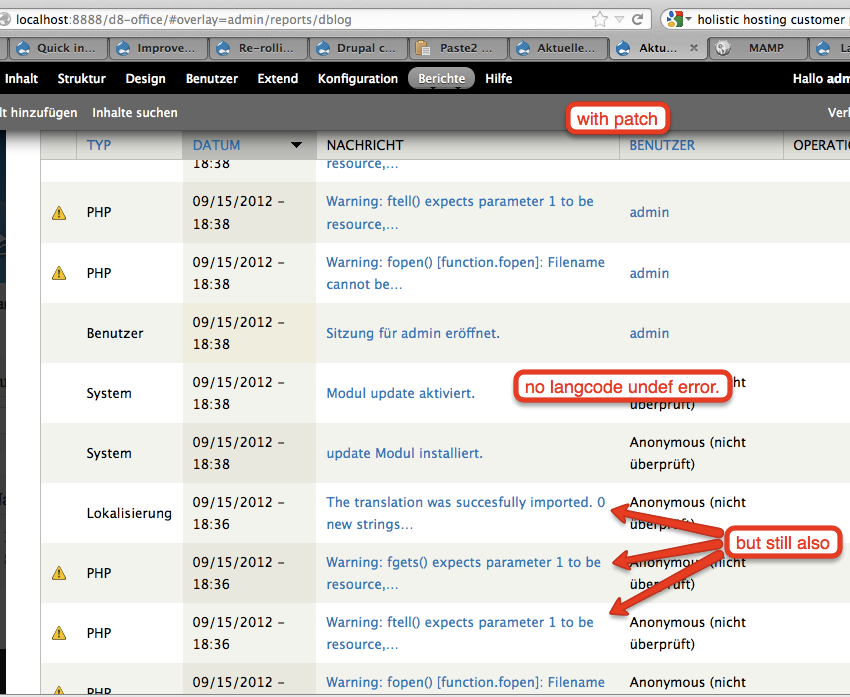The image size is (850, 697).
Task: Click the globe icon on the MAMP tab
Action: (x=723, y=47)
